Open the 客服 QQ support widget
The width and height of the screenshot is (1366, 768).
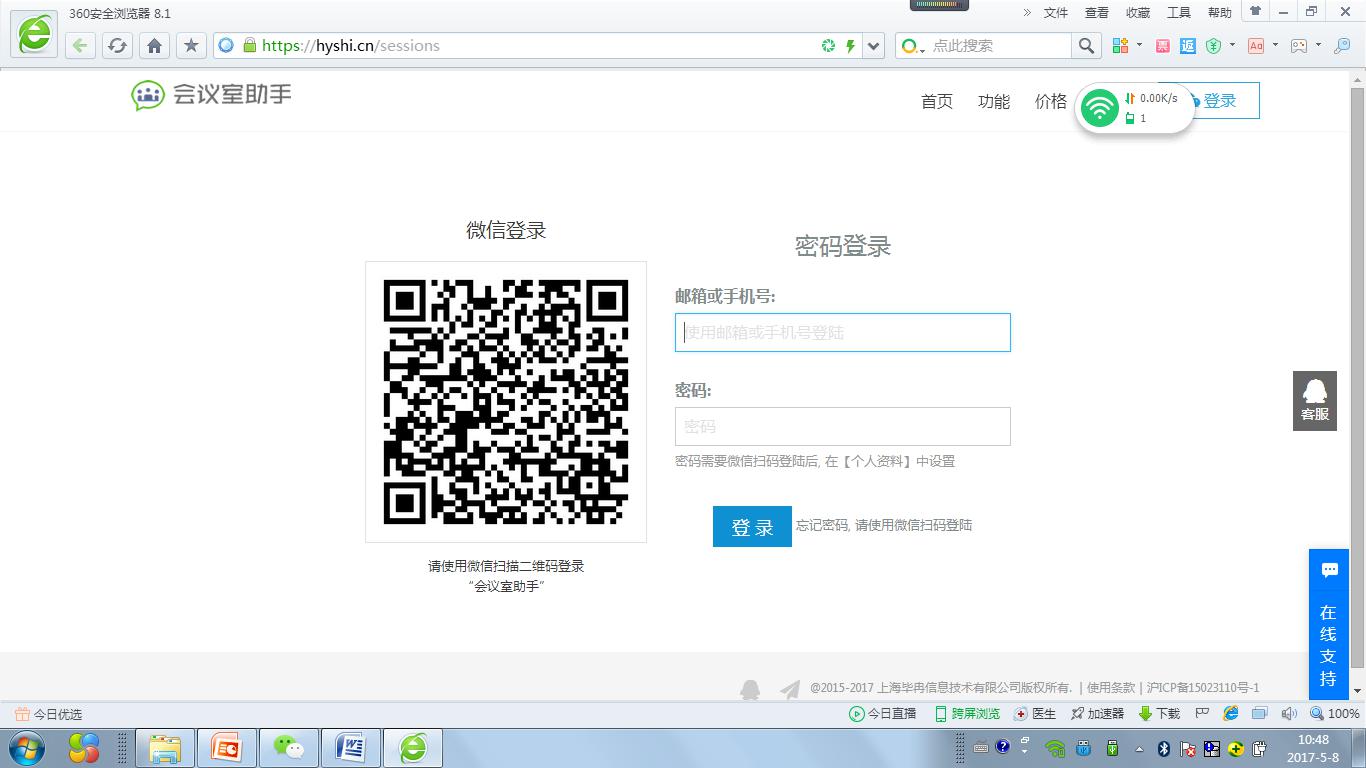click(1314, 400)
